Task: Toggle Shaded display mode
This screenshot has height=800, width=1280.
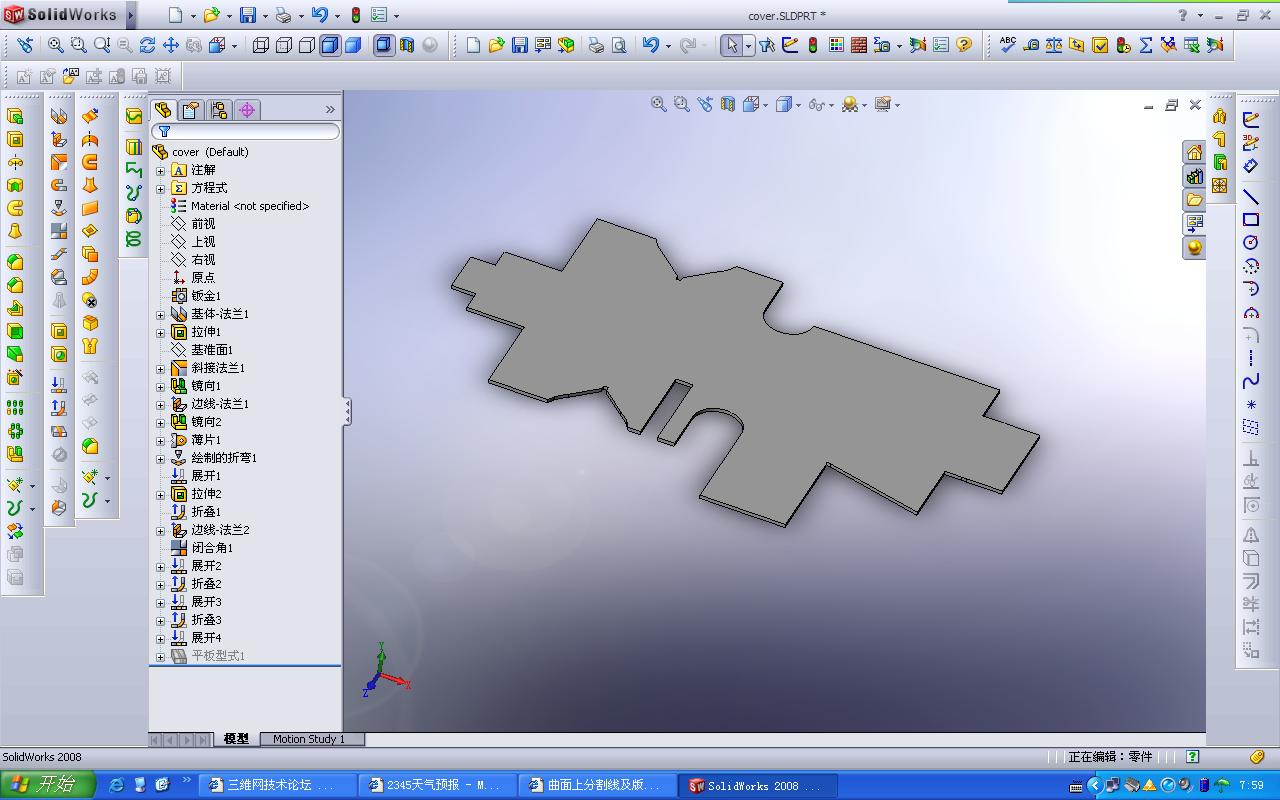Action: pyautogui.click(x=353, y=45)
